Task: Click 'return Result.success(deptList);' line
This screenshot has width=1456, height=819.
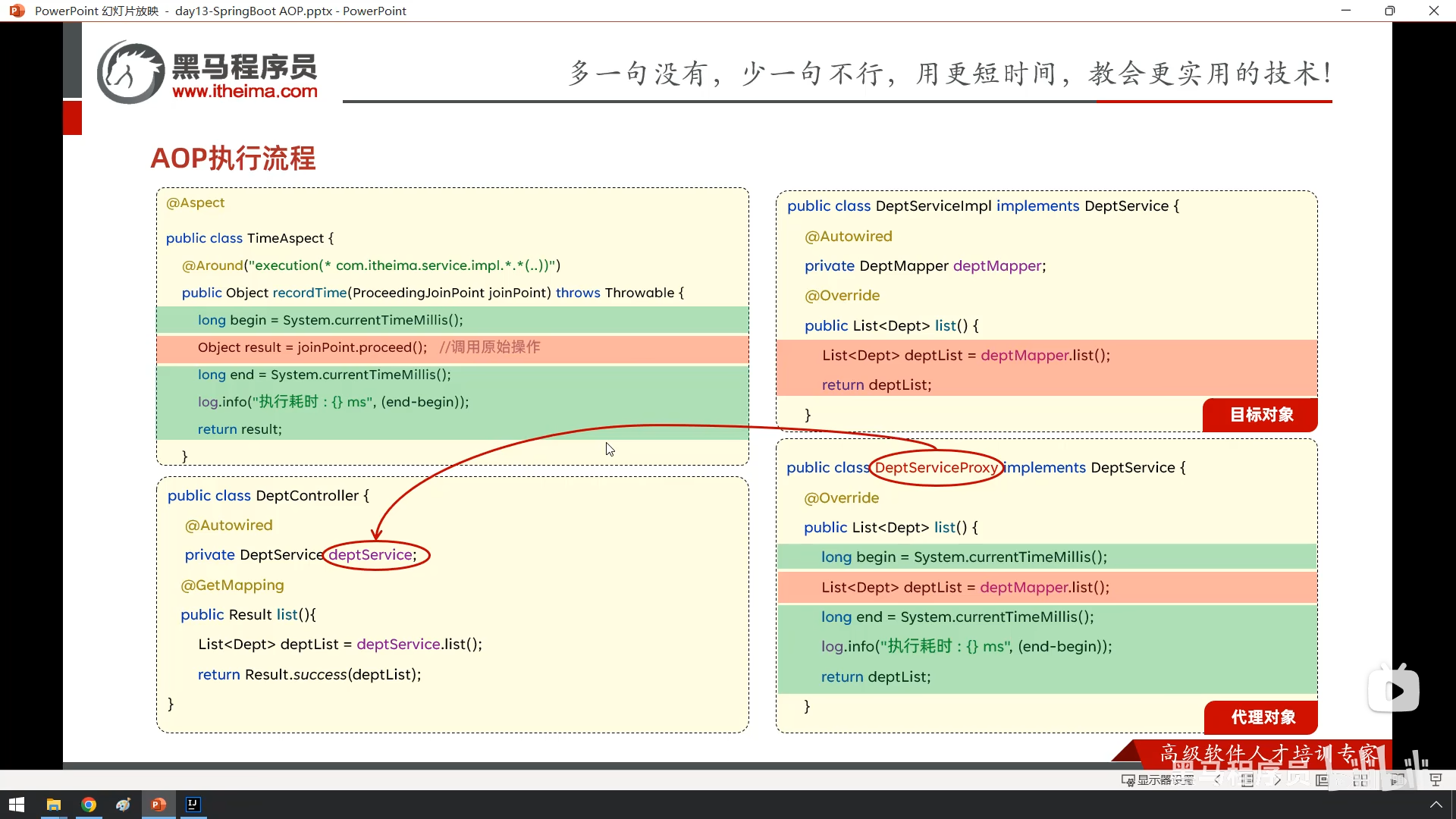Action: point(309,675)
